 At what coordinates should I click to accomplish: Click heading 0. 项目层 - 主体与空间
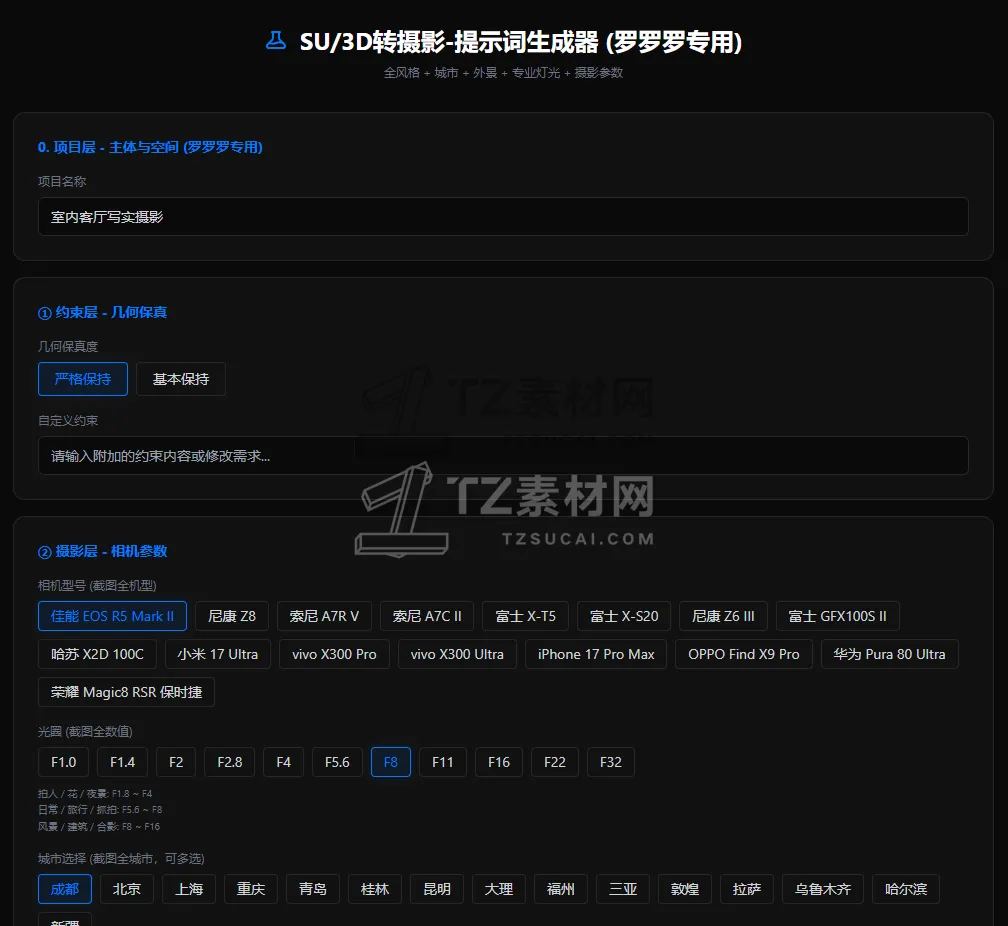150,147
